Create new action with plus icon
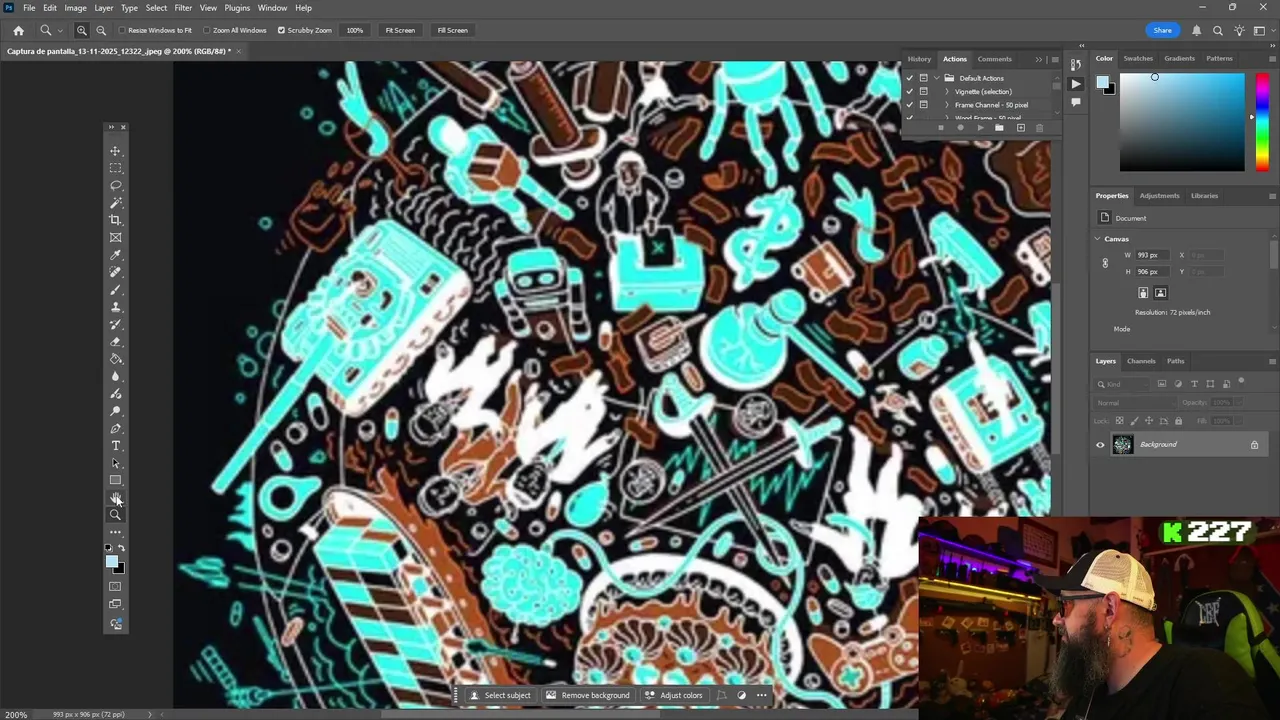 click(1020, 128)
